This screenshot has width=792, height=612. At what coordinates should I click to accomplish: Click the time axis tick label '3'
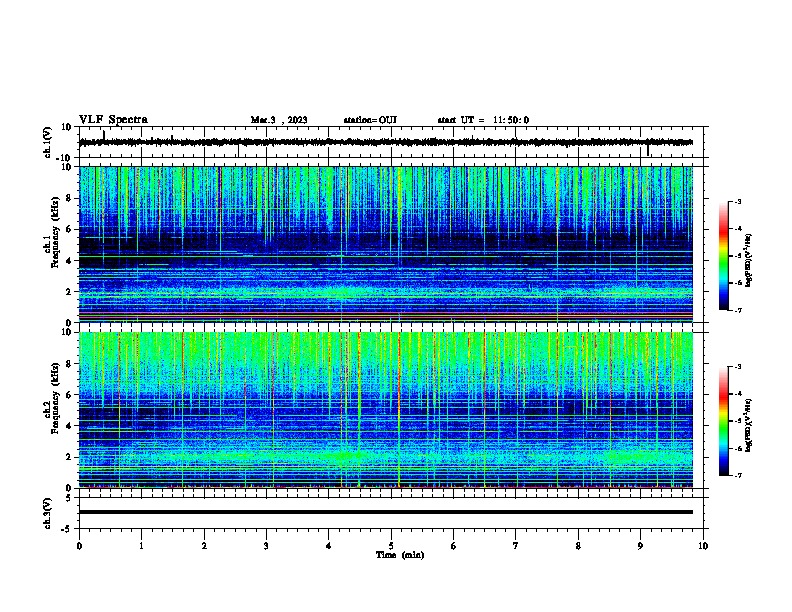[266, 546]
